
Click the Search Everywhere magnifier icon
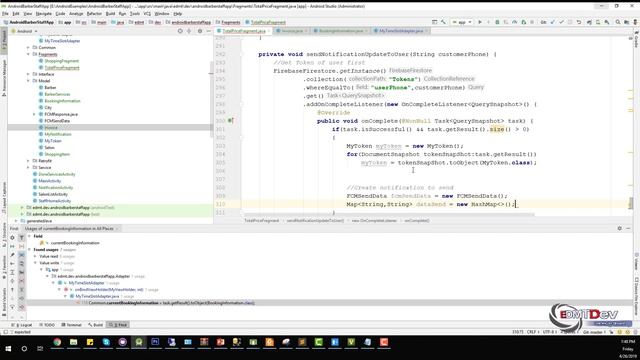(618, 22)
